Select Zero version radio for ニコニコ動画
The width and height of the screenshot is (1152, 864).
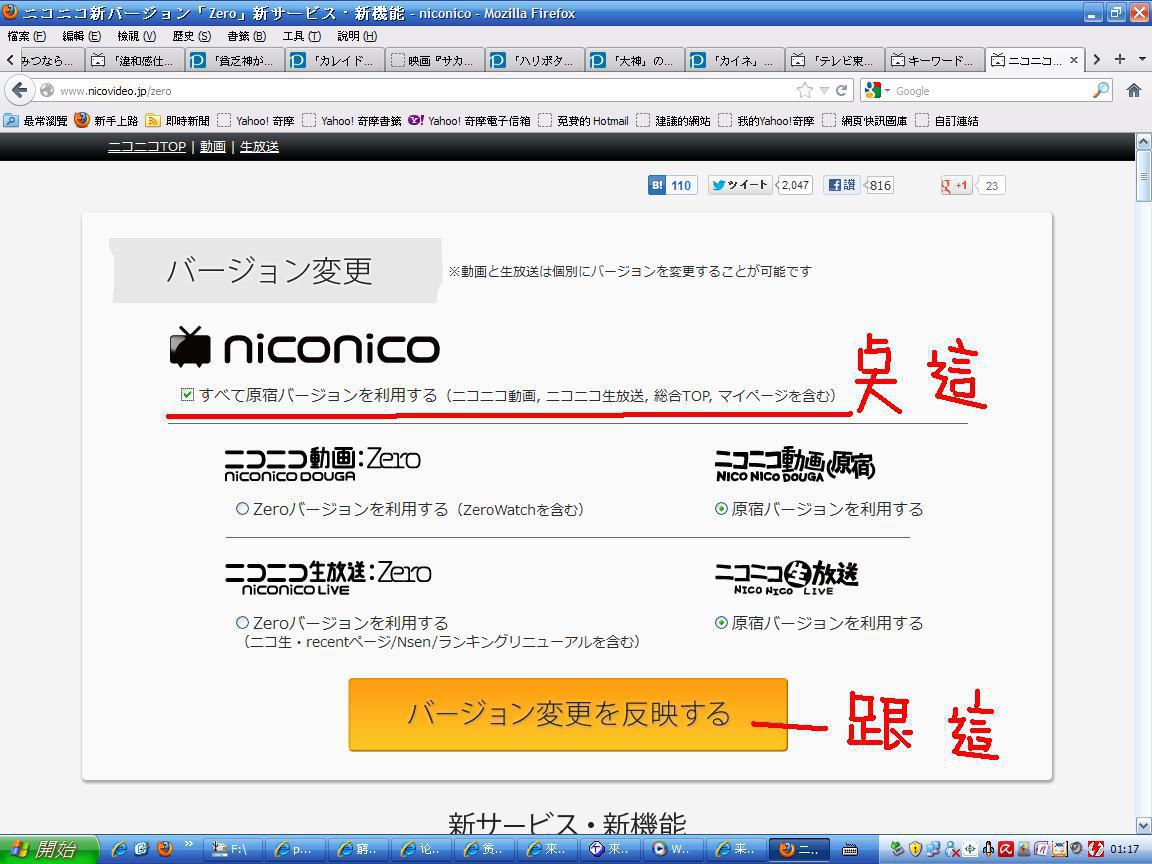[x=242, y=509]
